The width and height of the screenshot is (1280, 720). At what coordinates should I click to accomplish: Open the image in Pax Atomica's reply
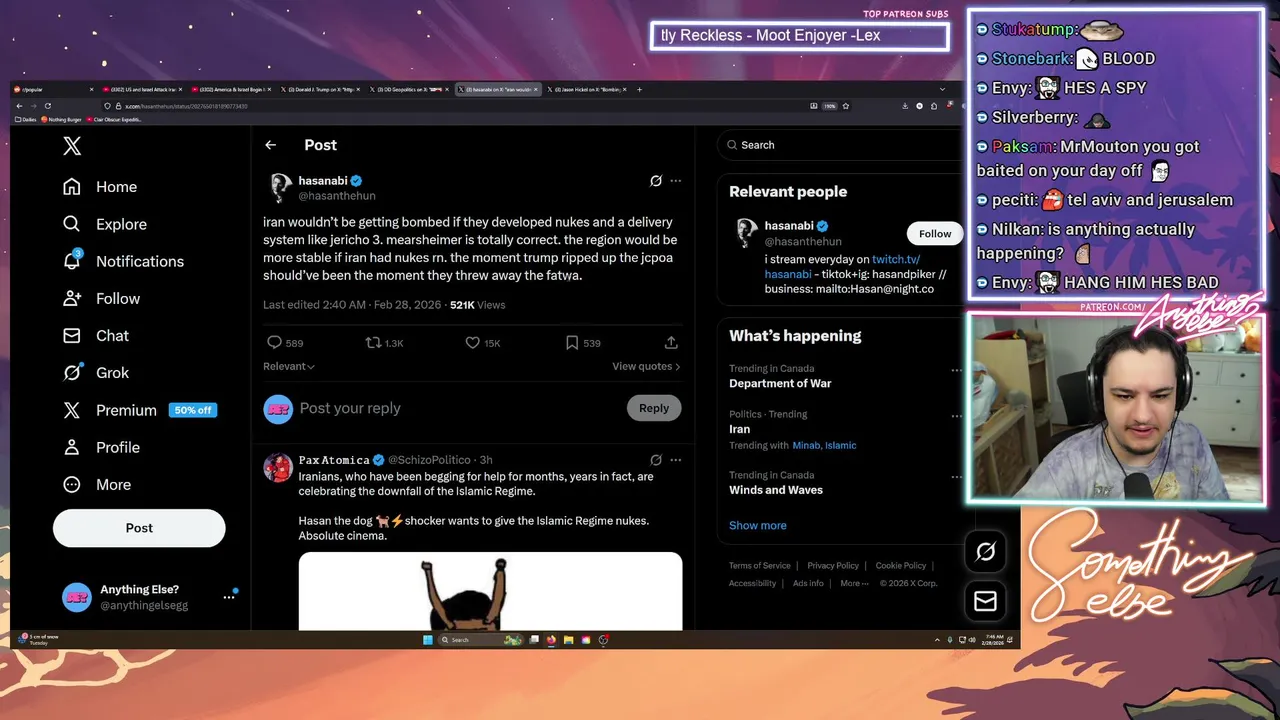point(490,591)
